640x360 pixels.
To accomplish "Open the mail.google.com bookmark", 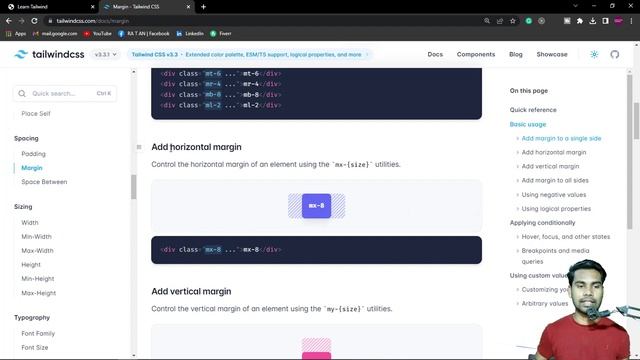I will pyautogui.click(x=55, y=33).
